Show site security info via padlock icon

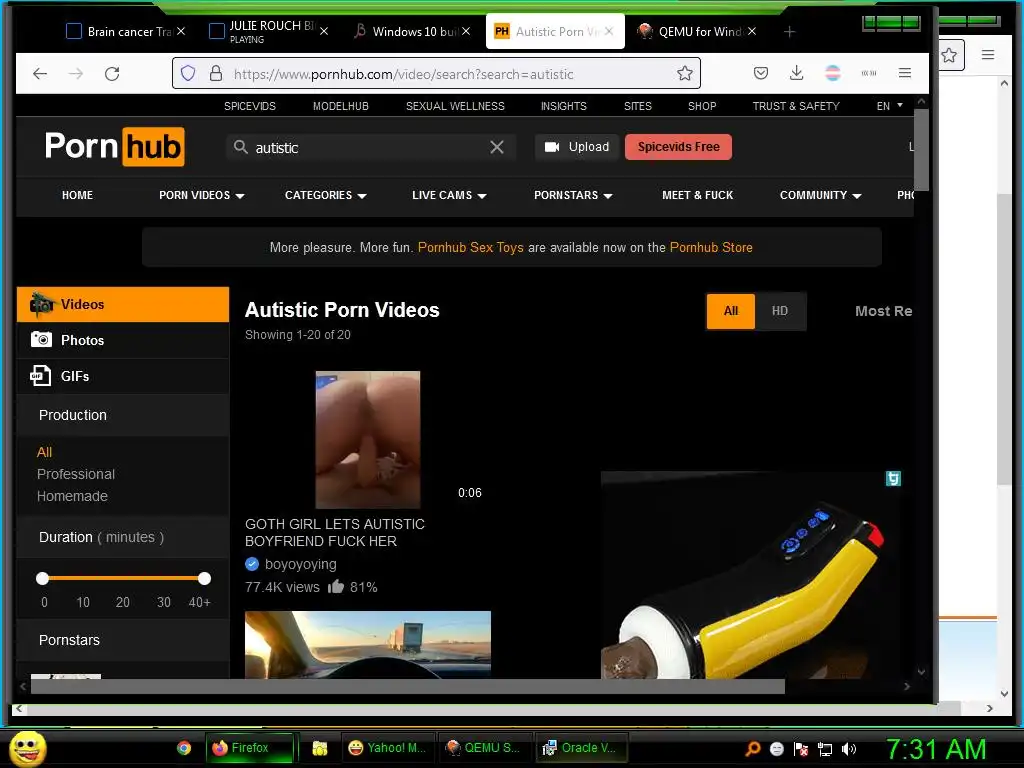pyautogui.click(x=216, y=73)
